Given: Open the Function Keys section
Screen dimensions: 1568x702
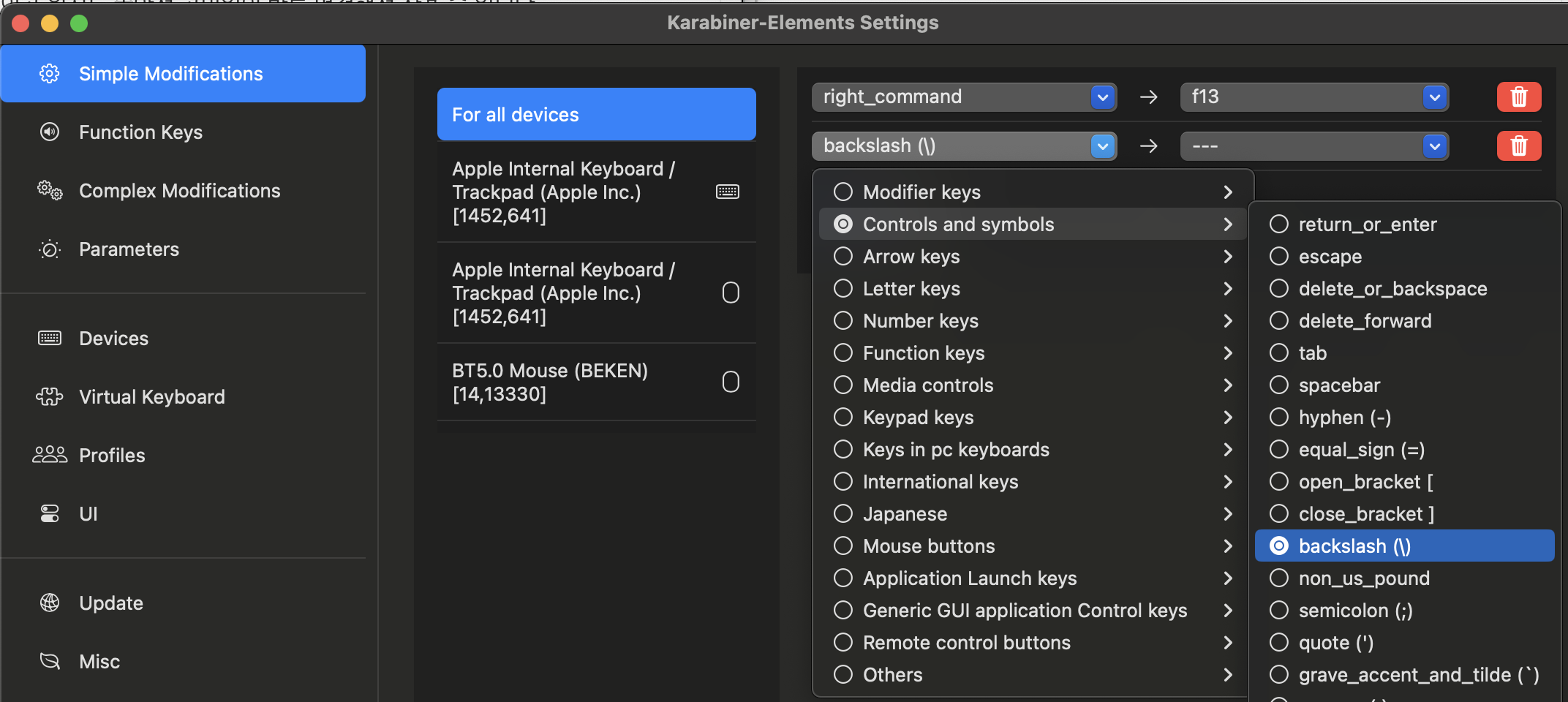Looking at the screenshot, I should tap(183, 132).
